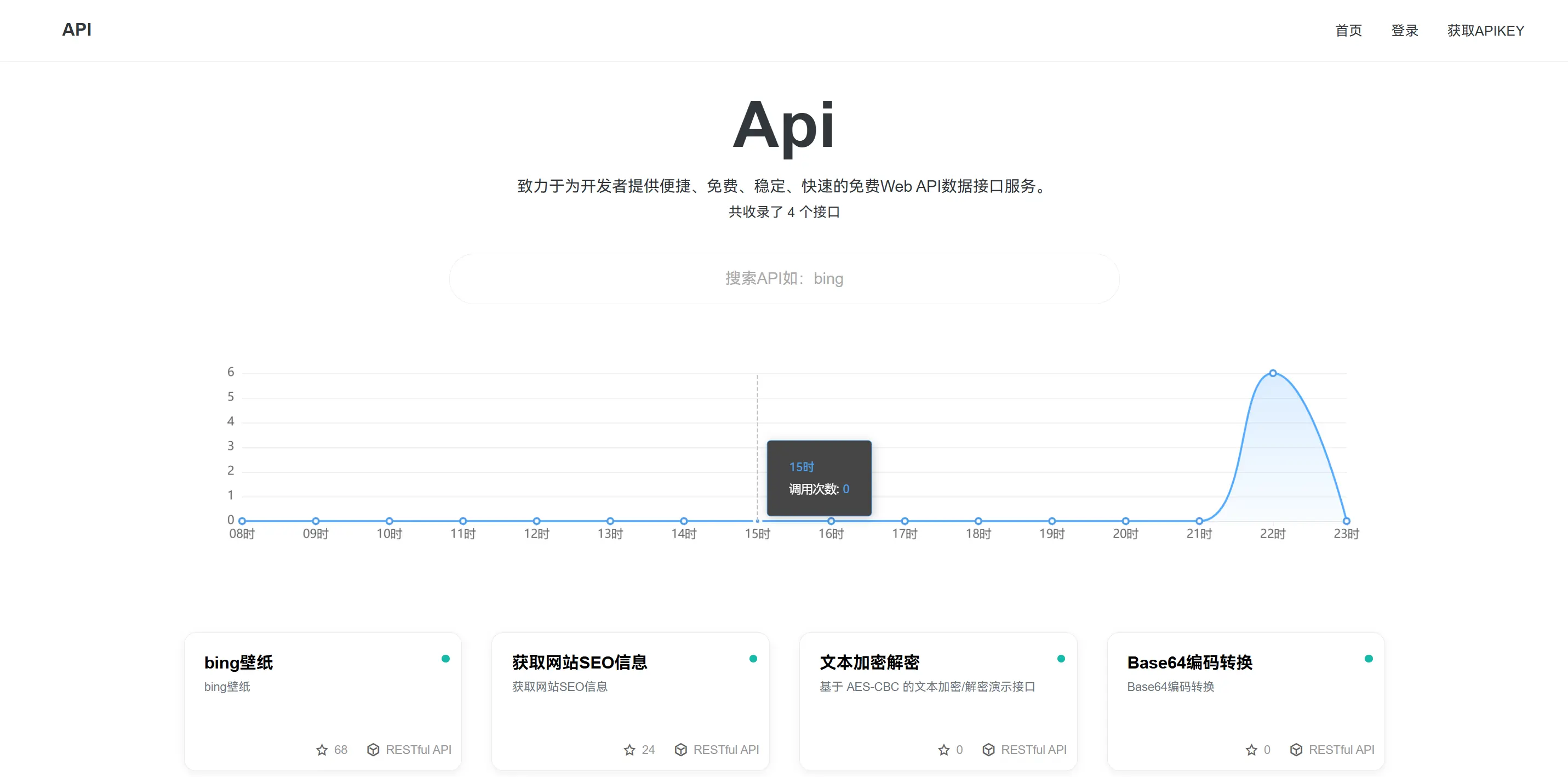This screenshot has width=1568, height=777.
Task: Click the API site logo
Action: (77, 29)
